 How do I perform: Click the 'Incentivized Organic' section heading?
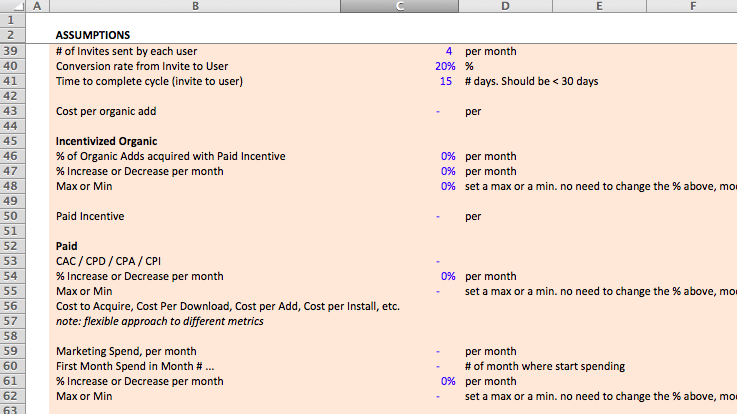coord(106,141)
